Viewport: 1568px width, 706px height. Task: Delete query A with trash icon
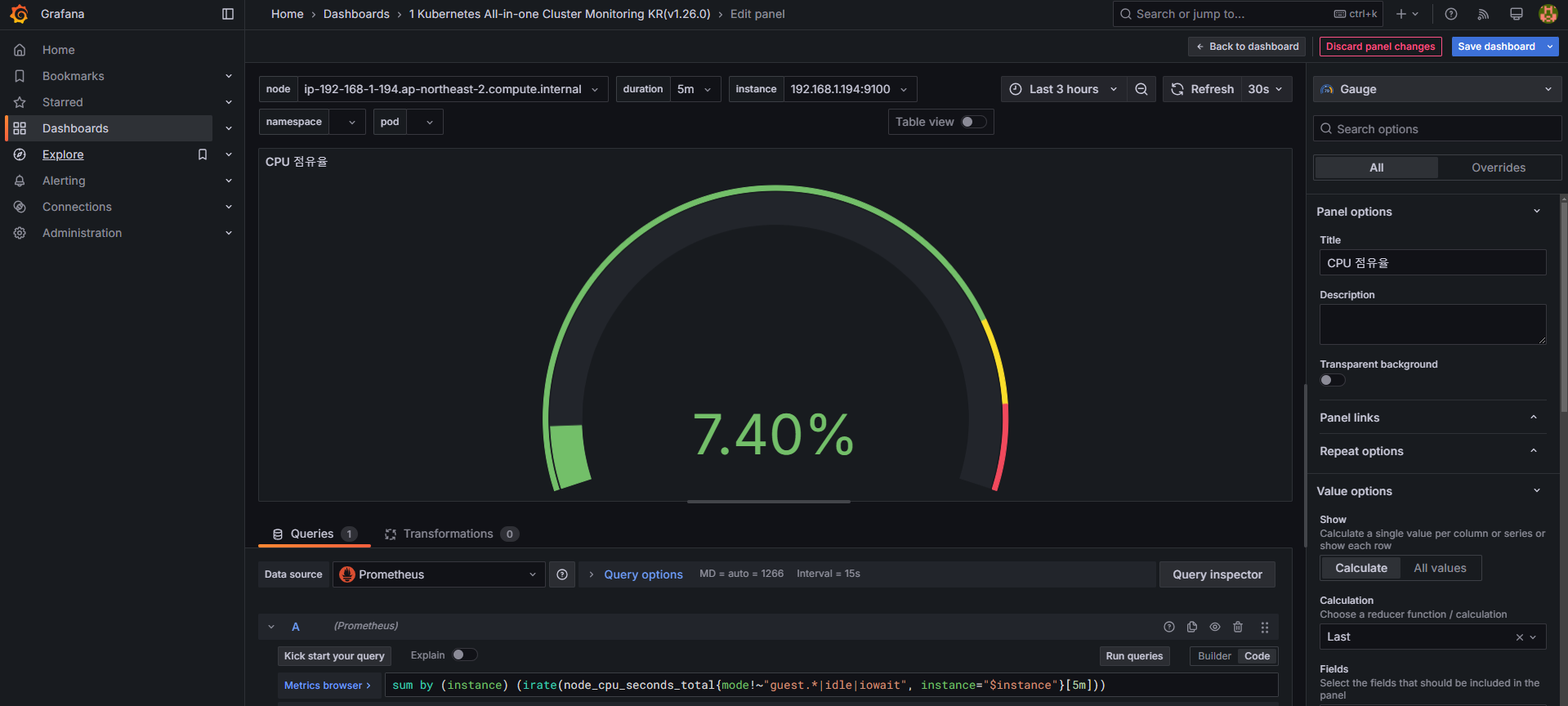(x=1238, y=627)
